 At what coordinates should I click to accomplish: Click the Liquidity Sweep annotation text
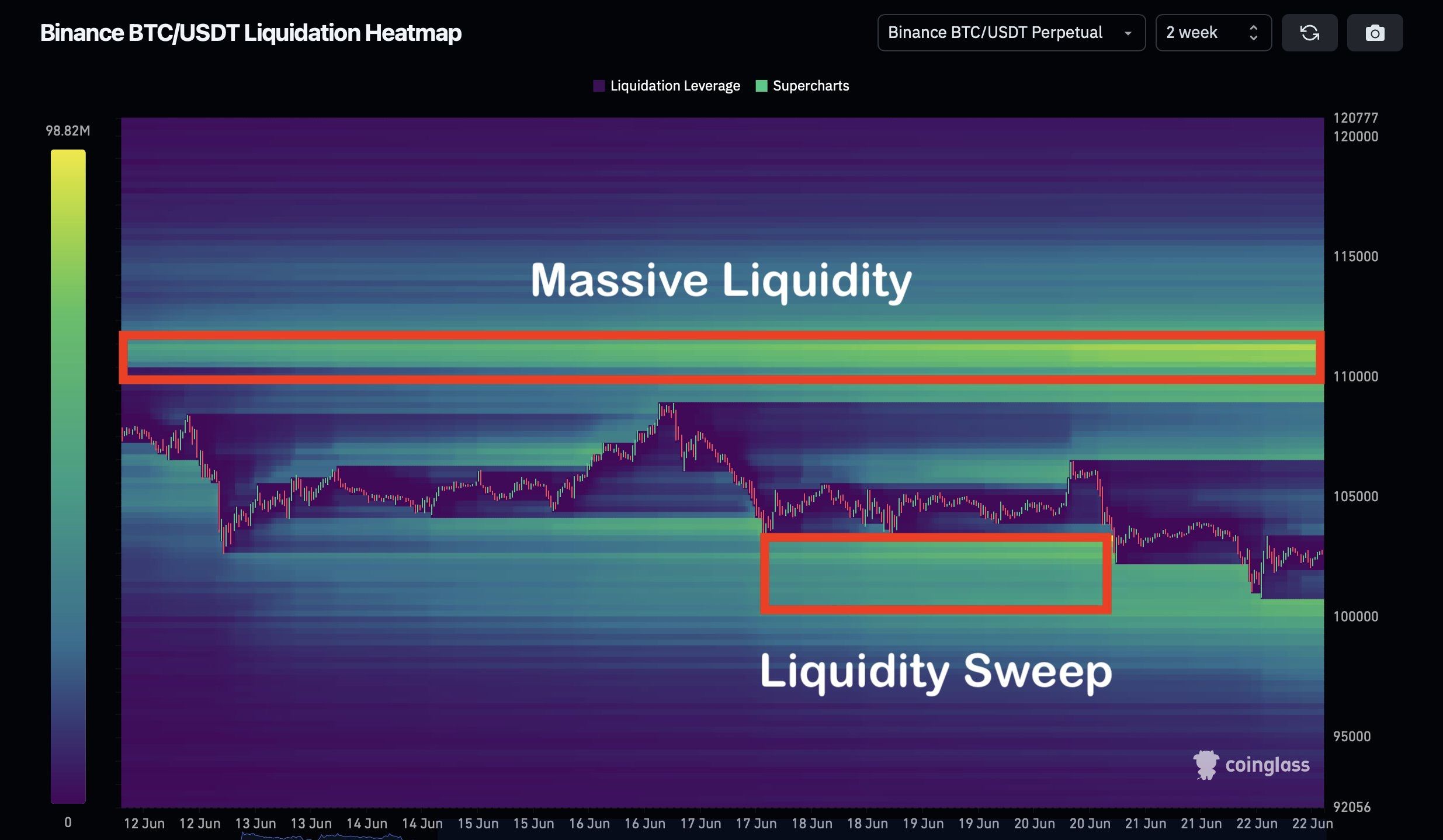click(x=936, y=671)
